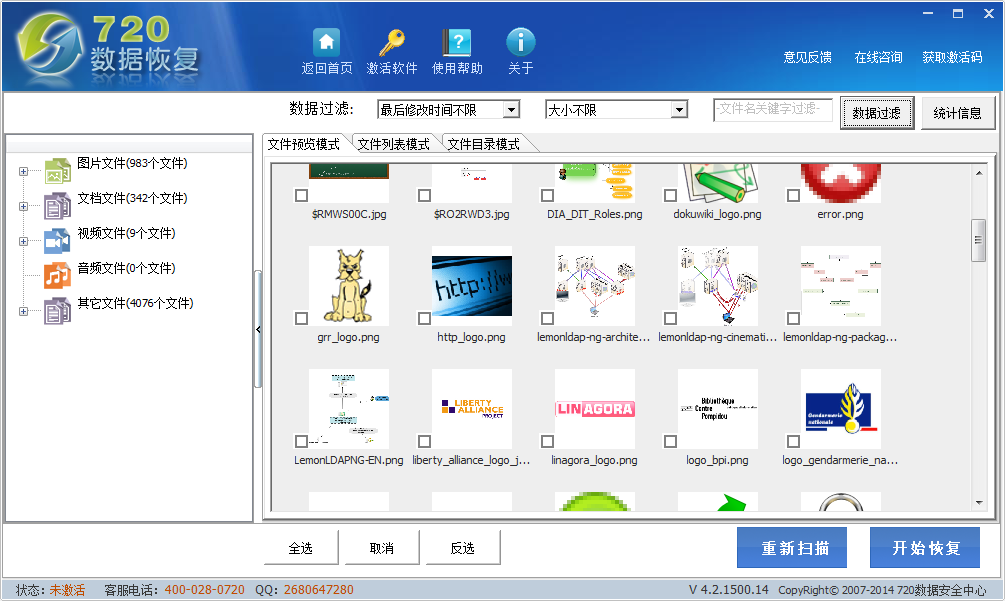The height and width of the screenshot is (601, 1005).
Task: Expand the 视频文件 tree node
Action: click(23, 242)
